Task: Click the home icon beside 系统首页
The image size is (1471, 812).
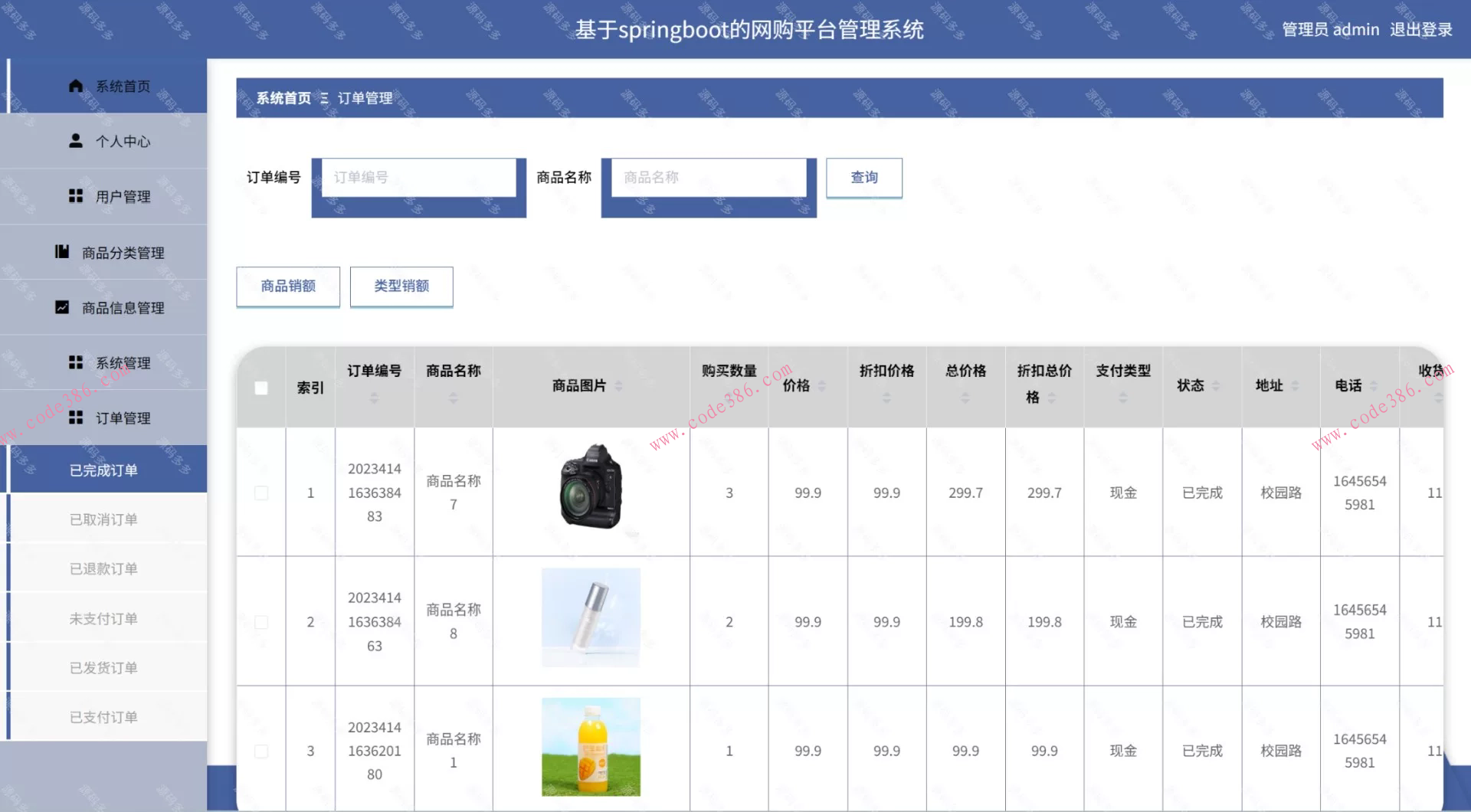Action: 75,85
